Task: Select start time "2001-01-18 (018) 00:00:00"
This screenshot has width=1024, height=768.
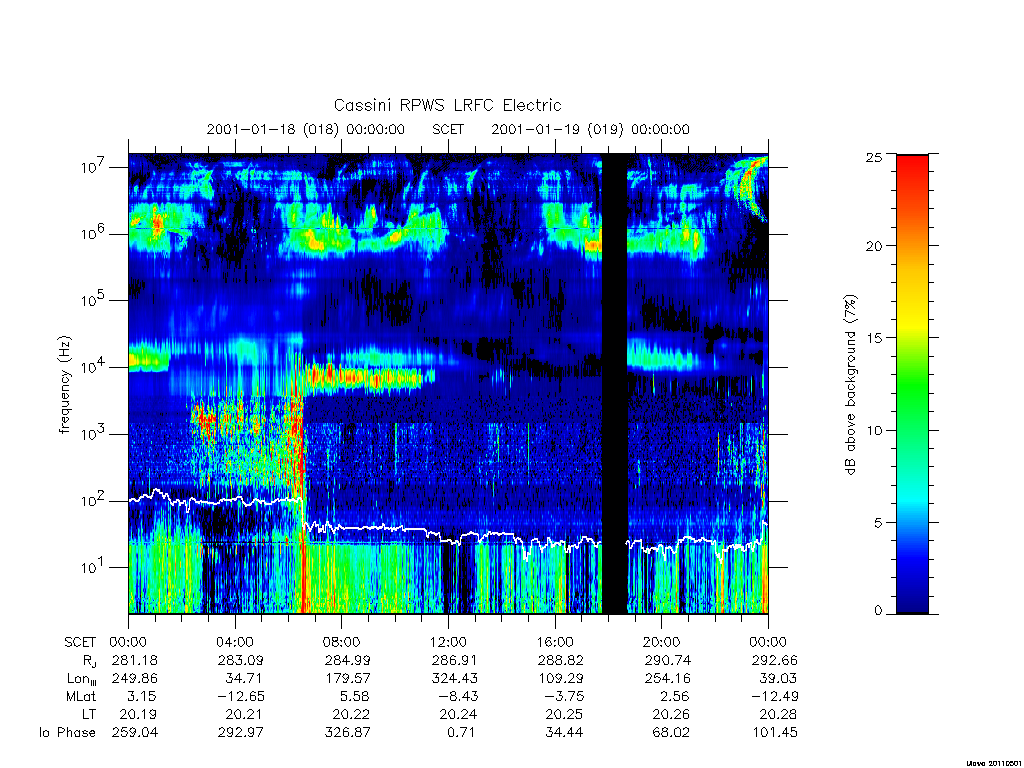Action: (x=306, y=129)
